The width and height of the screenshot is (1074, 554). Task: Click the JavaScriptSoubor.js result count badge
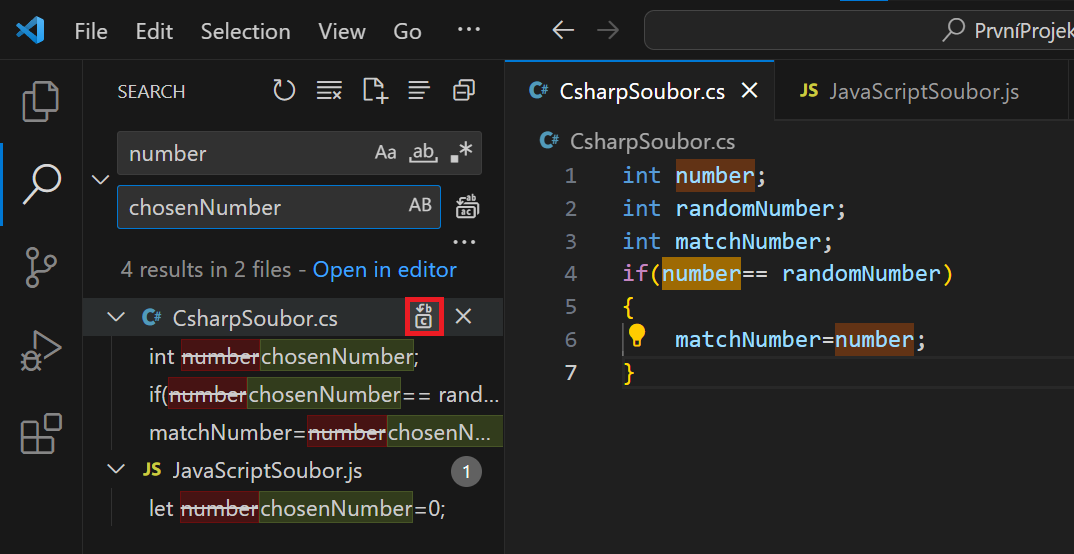pyautogui.click(x=466, y=472)
